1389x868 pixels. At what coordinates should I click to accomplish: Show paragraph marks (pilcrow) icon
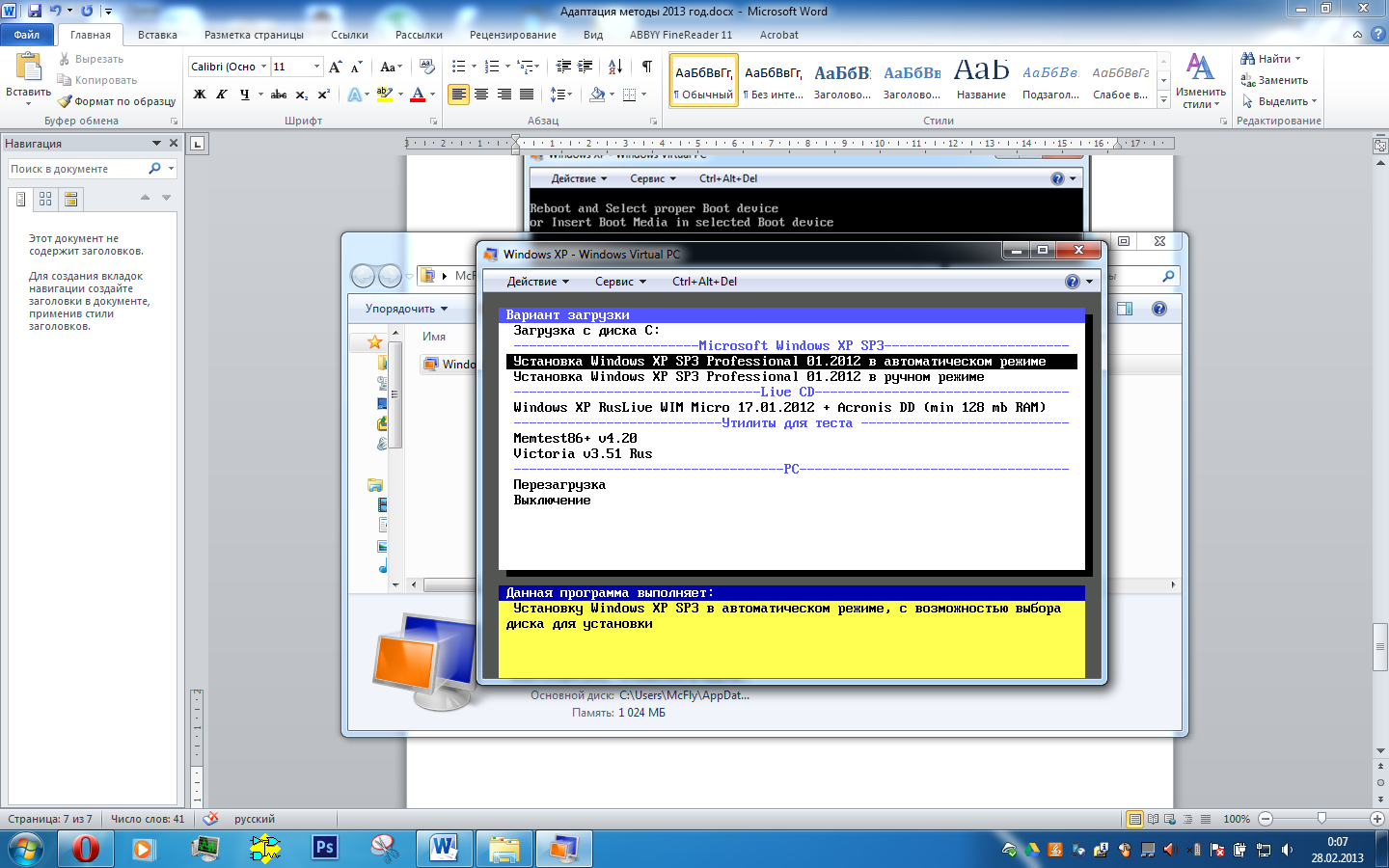coord(647,67)
